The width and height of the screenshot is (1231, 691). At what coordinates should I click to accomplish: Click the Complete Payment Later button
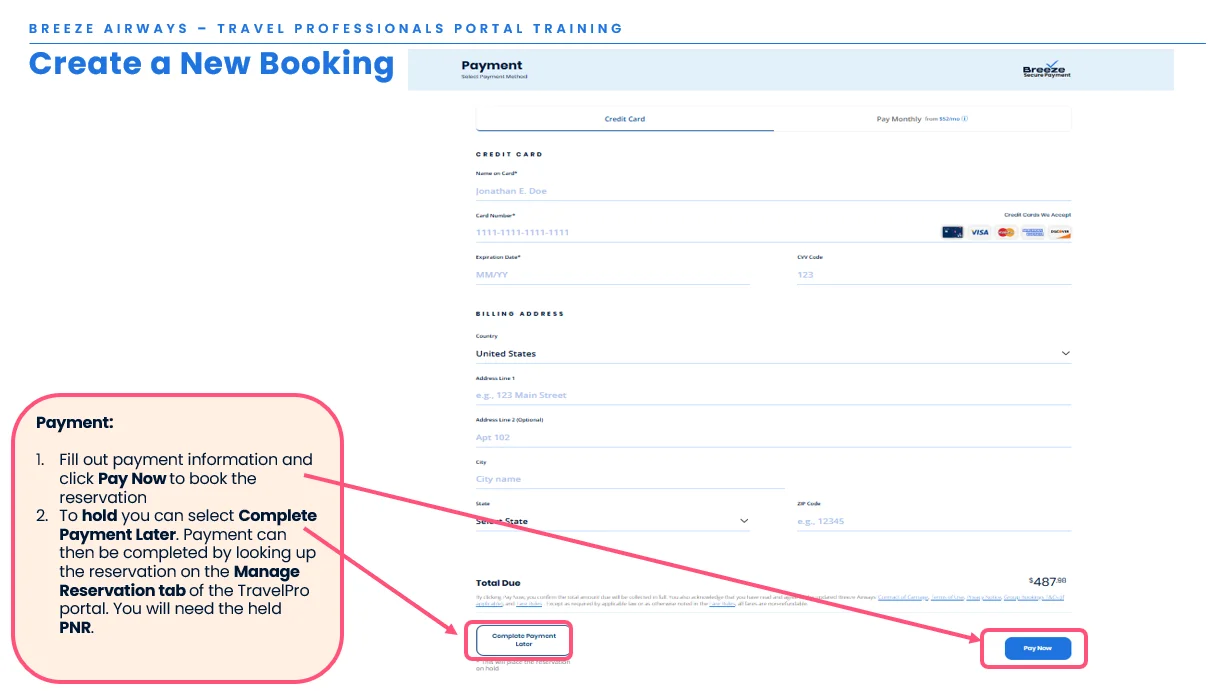(524, 640)
